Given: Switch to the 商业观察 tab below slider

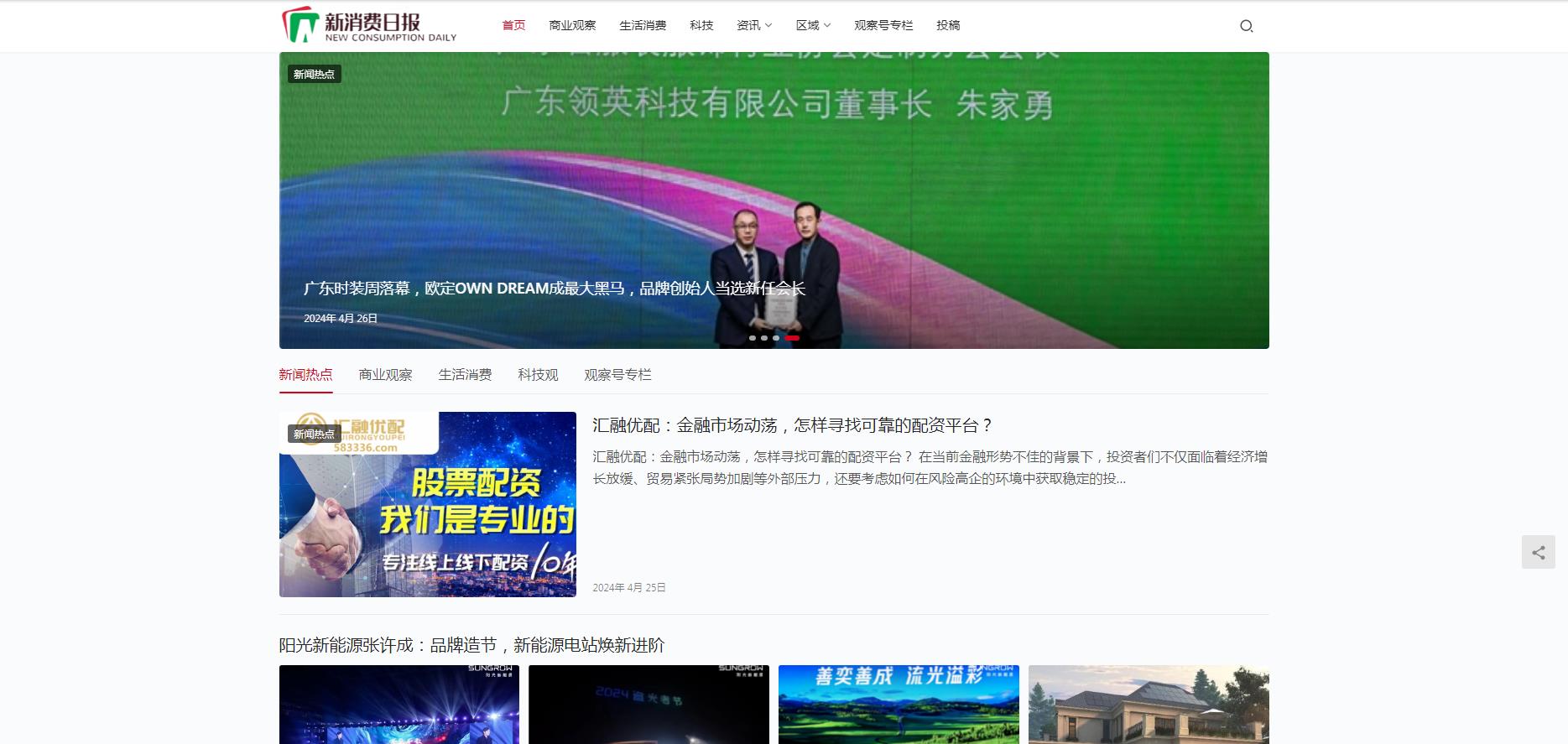Looking at the screenshot, I should pyautogui.click(x=385, y=375).
